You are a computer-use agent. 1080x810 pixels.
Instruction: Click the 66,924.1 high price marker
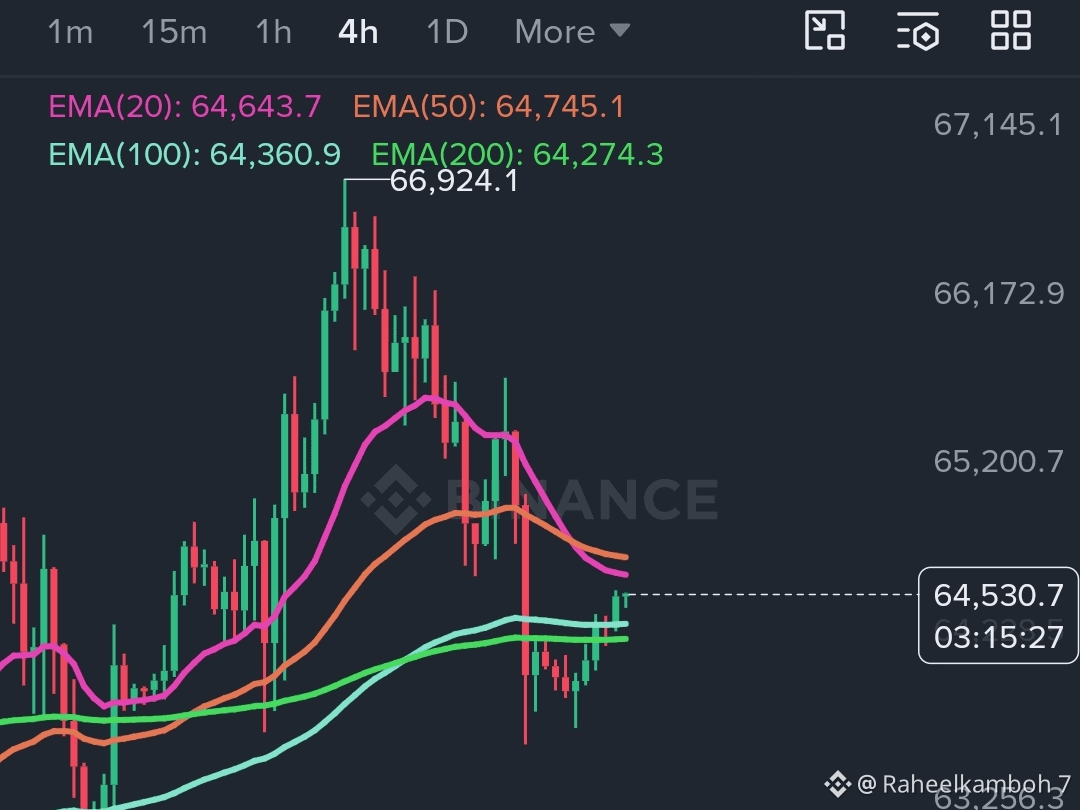[x=454, y=181]
